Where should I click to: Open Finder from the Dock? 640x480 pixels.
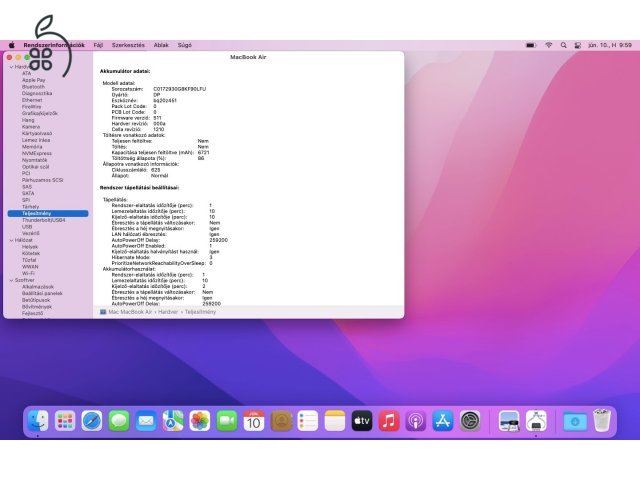tap(38, 421)
